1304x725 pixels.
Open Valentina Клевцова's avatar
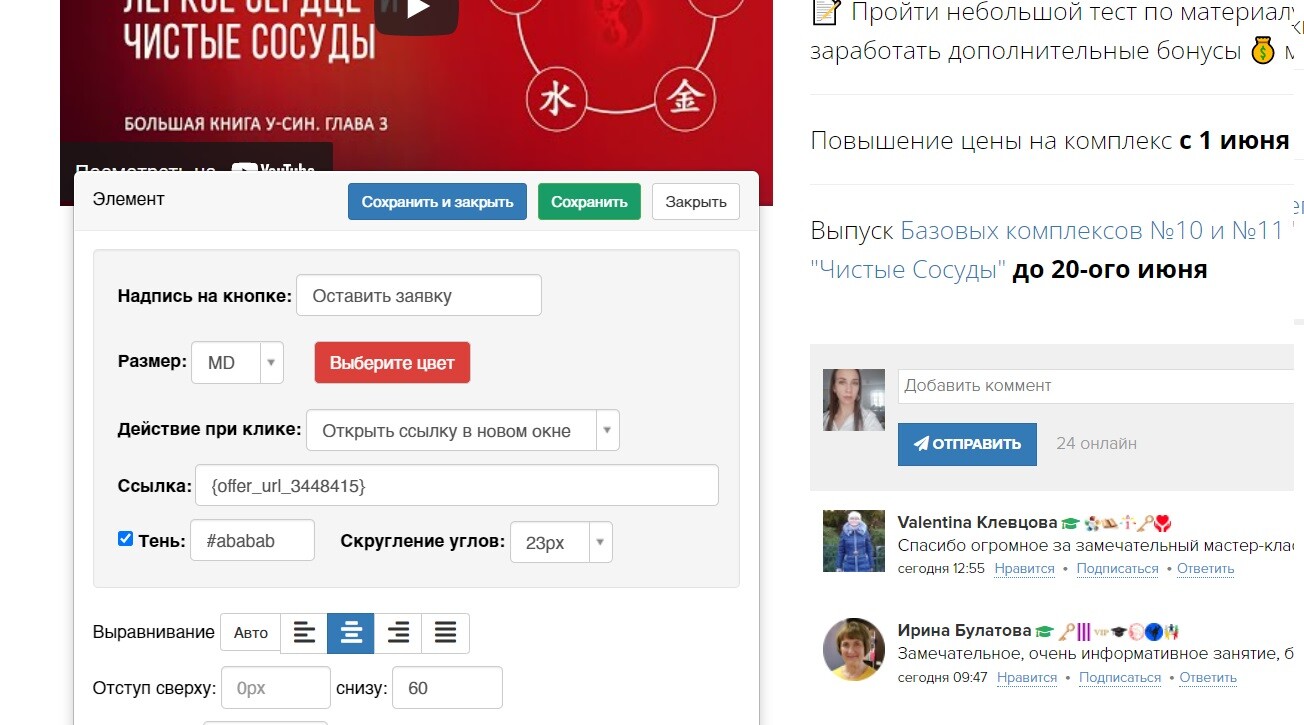[853, 541]
